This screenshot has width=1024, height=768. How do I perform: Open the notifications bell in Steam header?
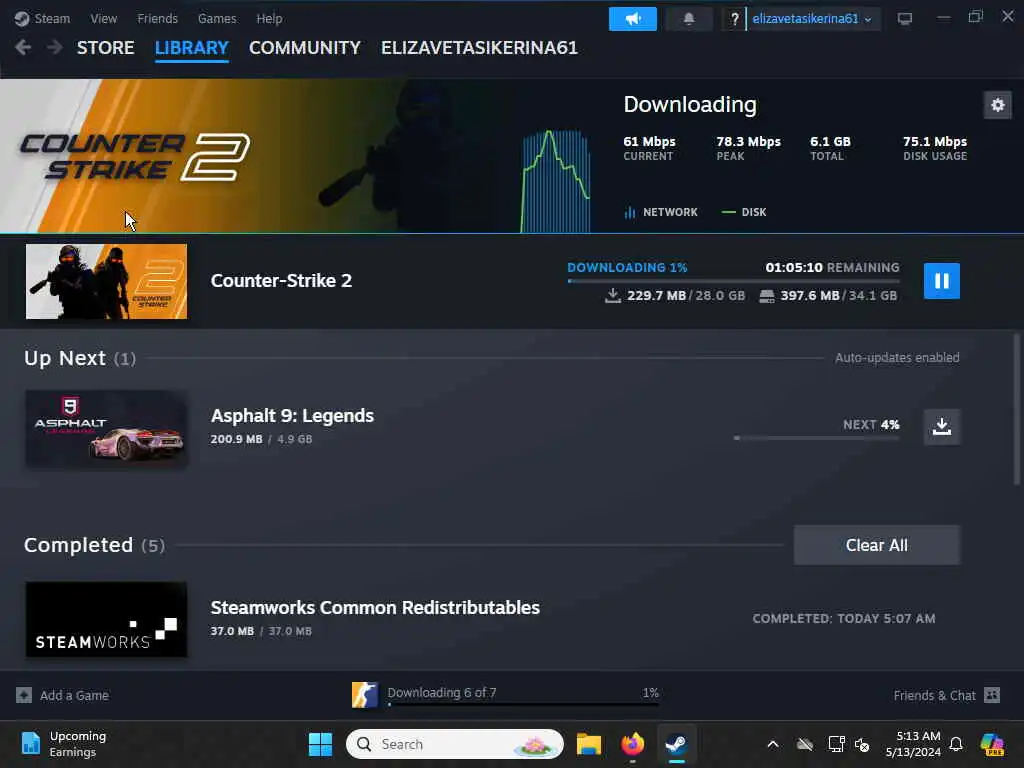click(688, 19)
